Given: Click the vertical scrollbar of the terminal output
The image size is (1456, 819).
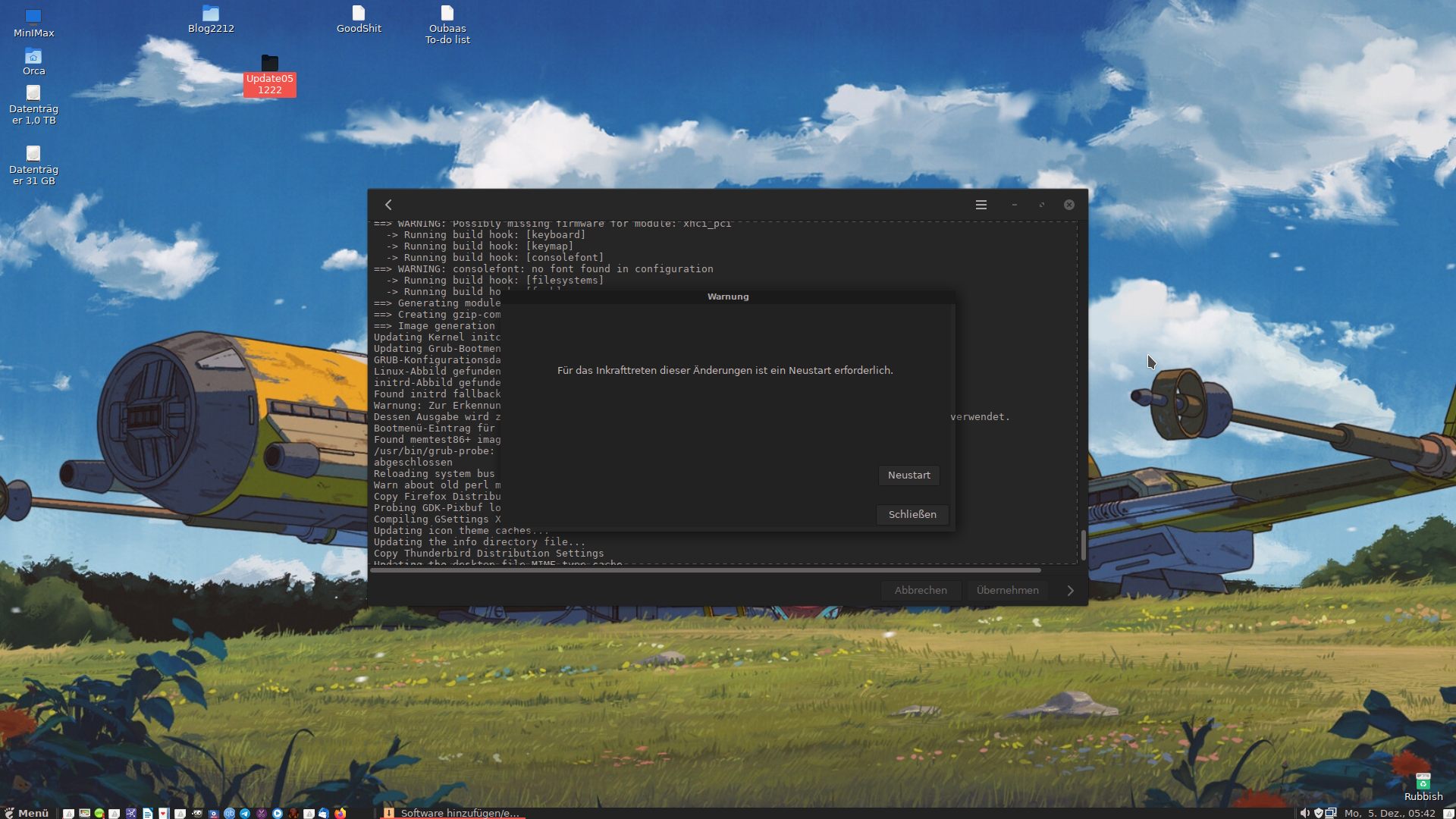Looking at the screenshot, I should click(x=1083, y=545).
